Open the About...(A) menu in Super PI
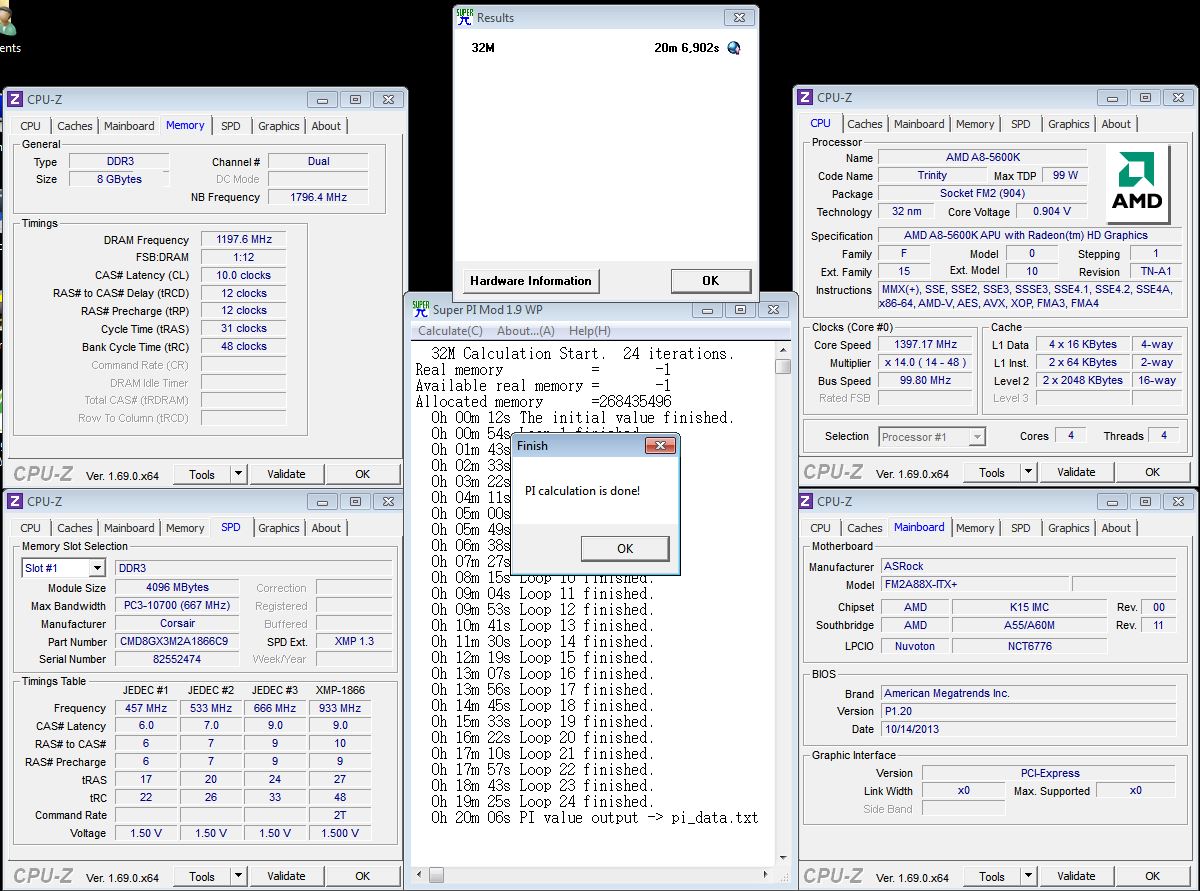 pos(525,331)
